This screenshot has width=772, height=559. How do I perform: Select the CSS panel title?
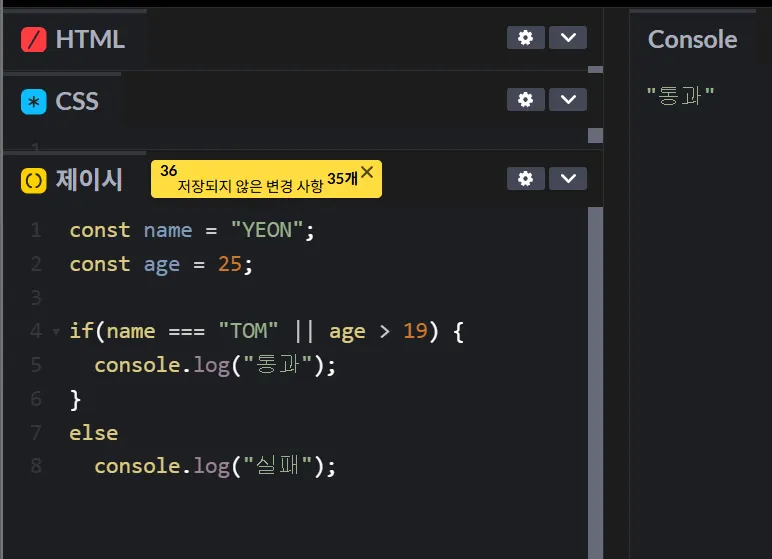pos(77,101)
